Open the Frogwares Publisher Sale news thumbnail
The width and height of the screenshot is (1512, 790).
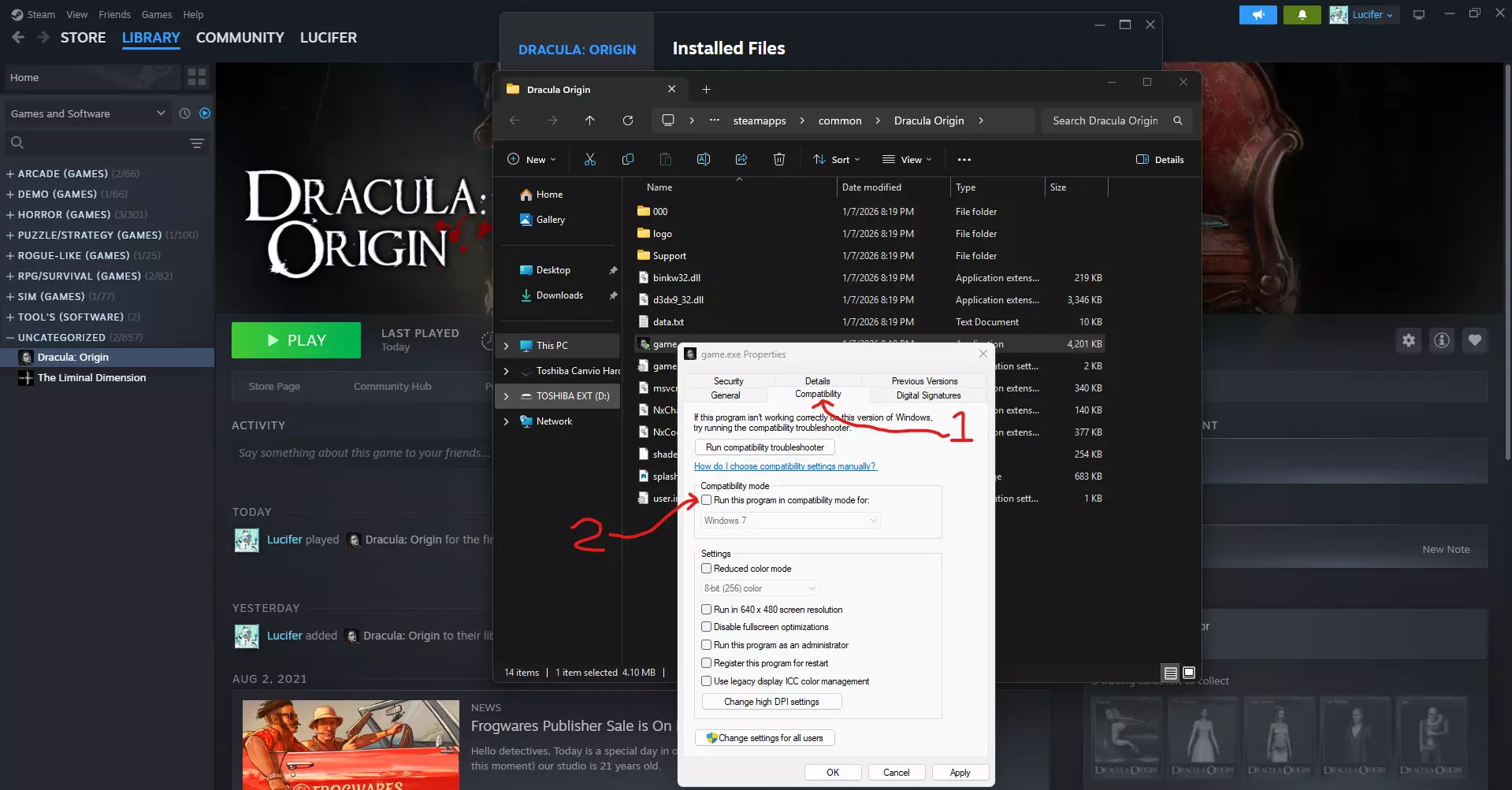click(x=351, y=745)
